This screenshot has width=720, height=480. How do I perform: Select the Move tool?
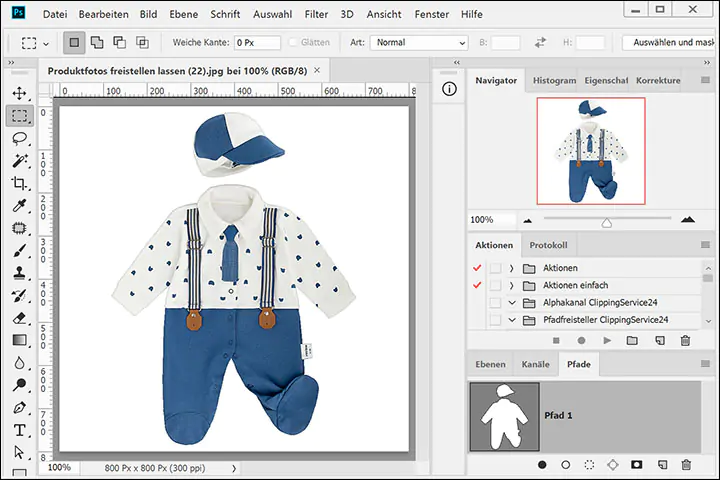pos(19,92)
